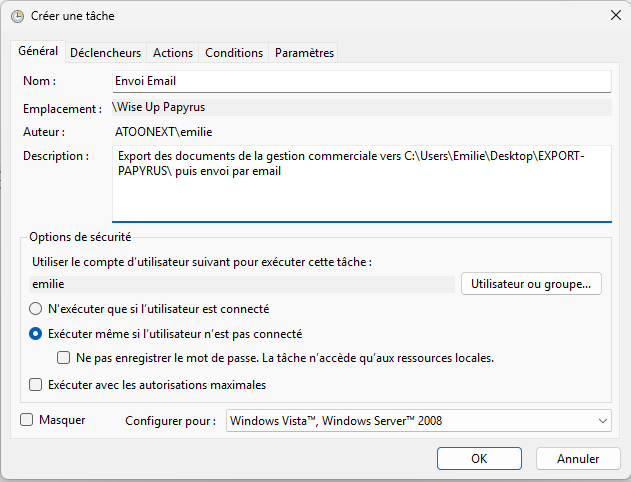The height and width of the screenshot is (482, 631).
Task: Check Exécuter avec les autorisations maximales
Action: [36, 384]
